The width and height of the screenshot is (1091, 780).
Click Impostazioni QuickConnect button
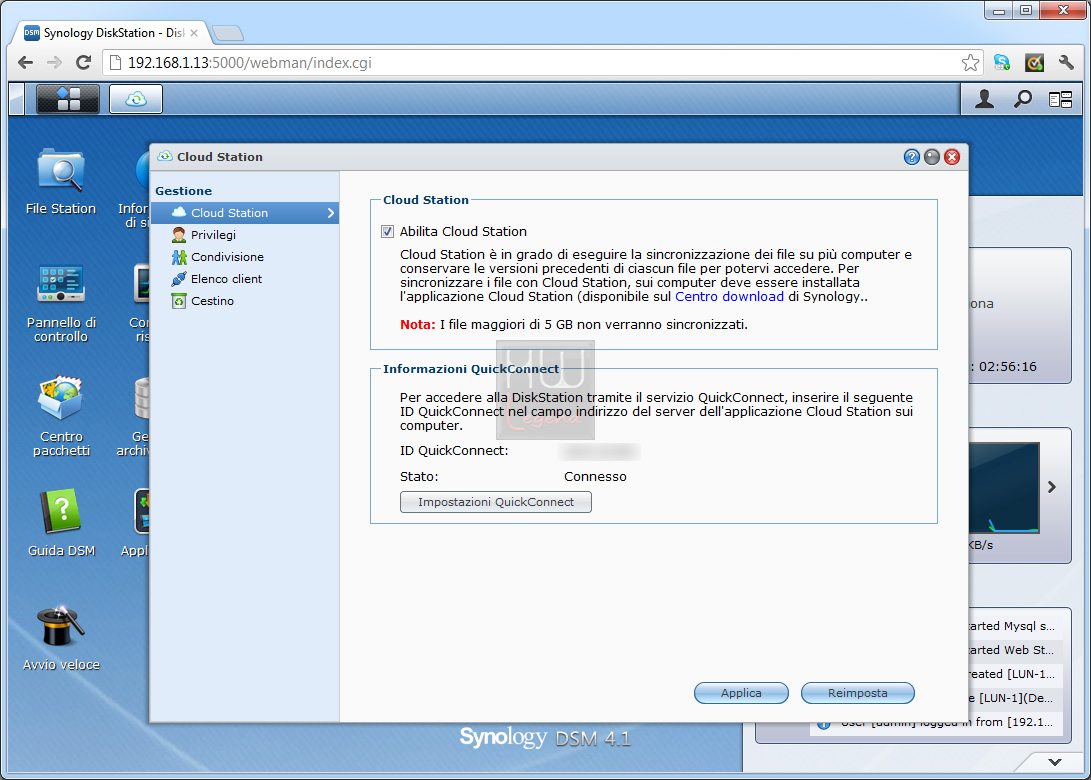click(495, 502)
